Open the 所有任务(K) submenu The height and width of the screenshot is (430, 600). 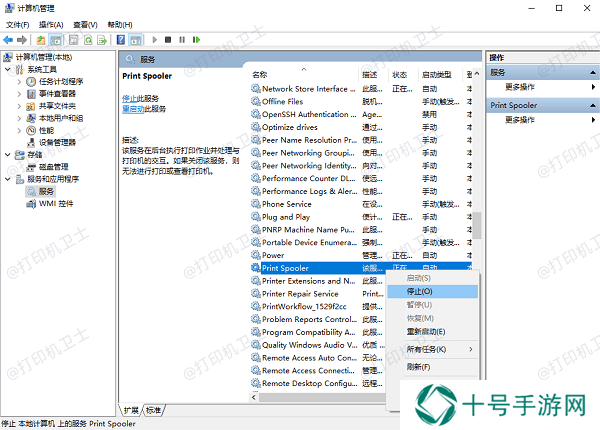pos(428,349)
